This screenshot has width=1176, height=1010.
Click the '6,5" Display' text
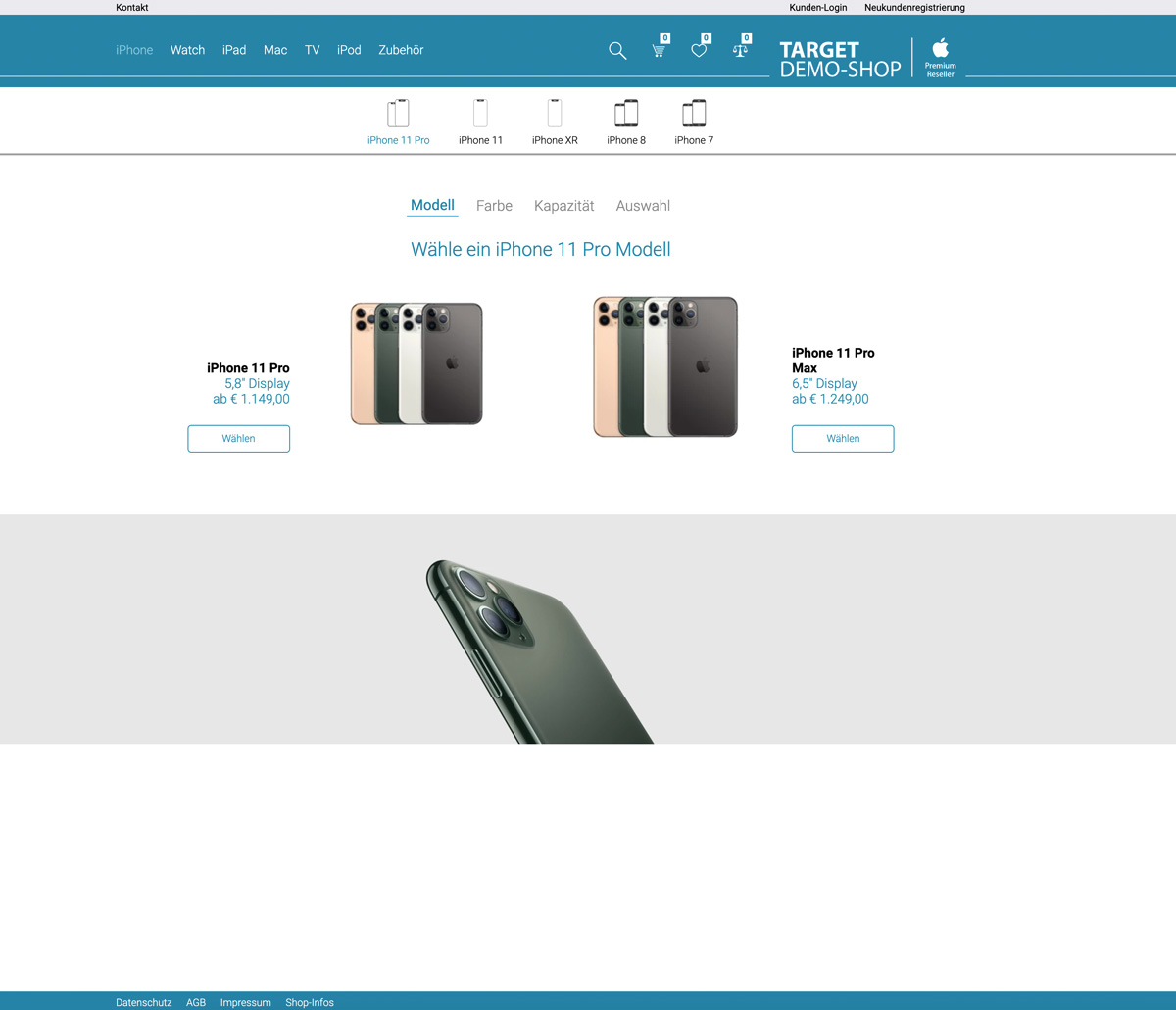825,383
